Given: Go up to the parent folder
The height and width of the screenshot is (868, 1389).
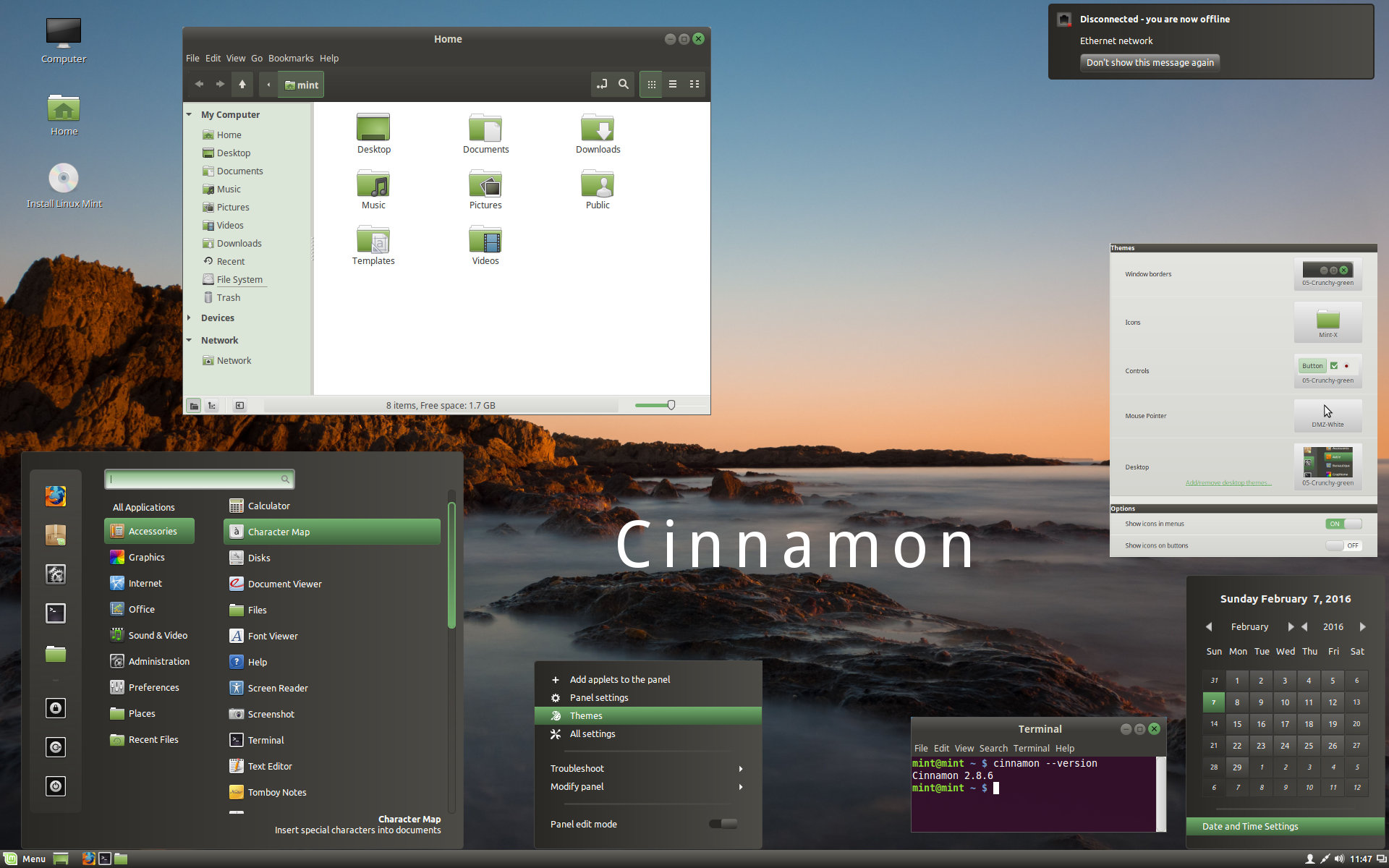Looking at the screenshot, I should pyautogui.click(x=242, y=85).
